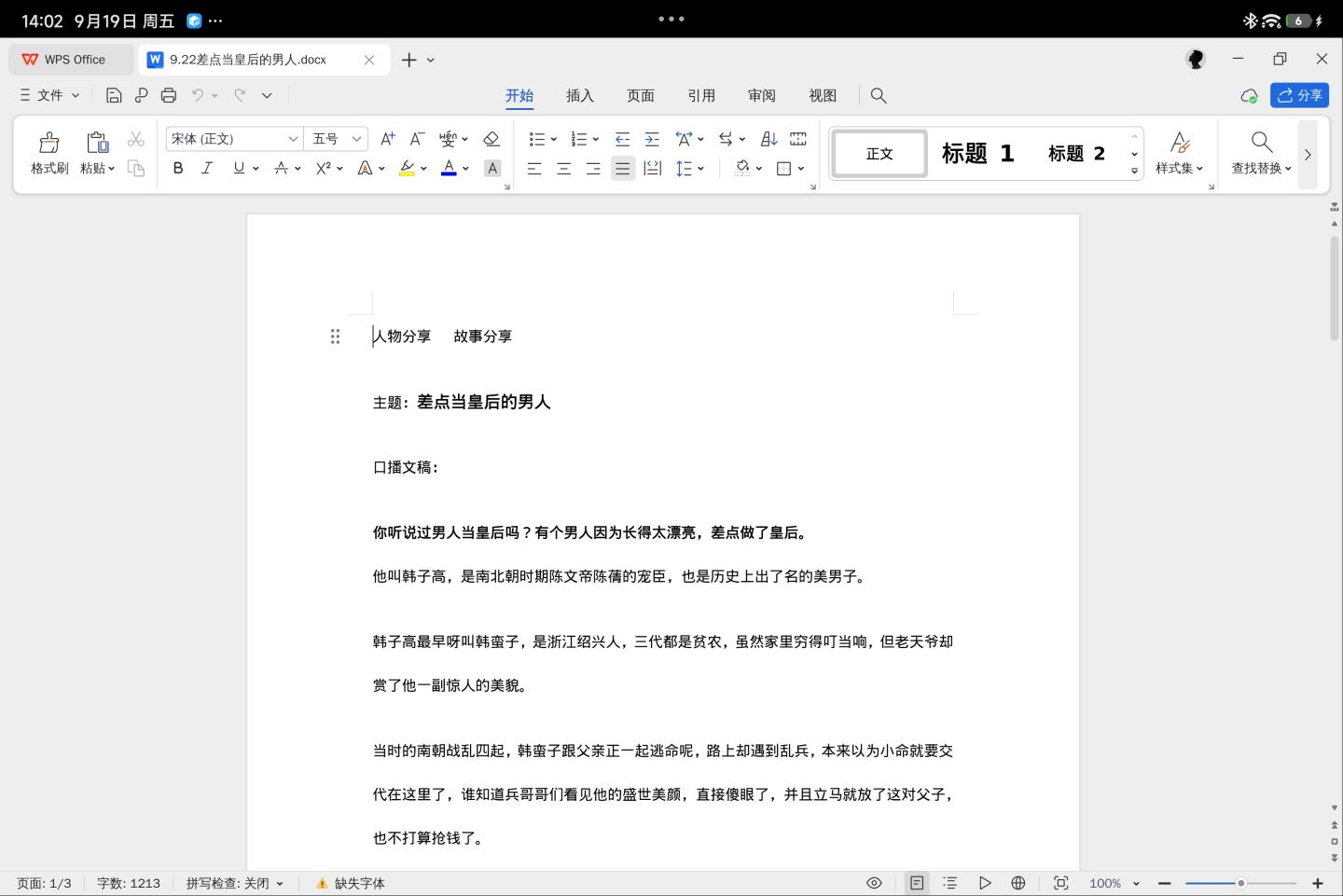Click the web layout view icon
Viewport: 1343px width, 896px height.
tap(1018, 883)
